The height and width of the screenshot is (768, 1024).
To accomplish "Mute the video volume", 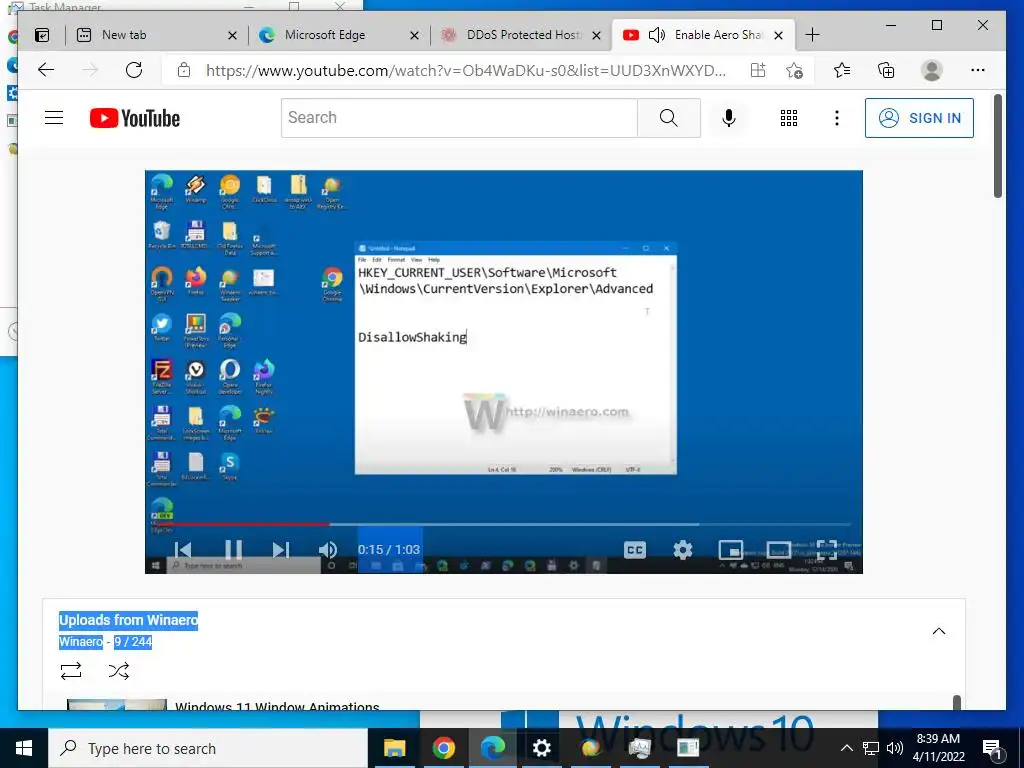I will click(x=328, y=550).
